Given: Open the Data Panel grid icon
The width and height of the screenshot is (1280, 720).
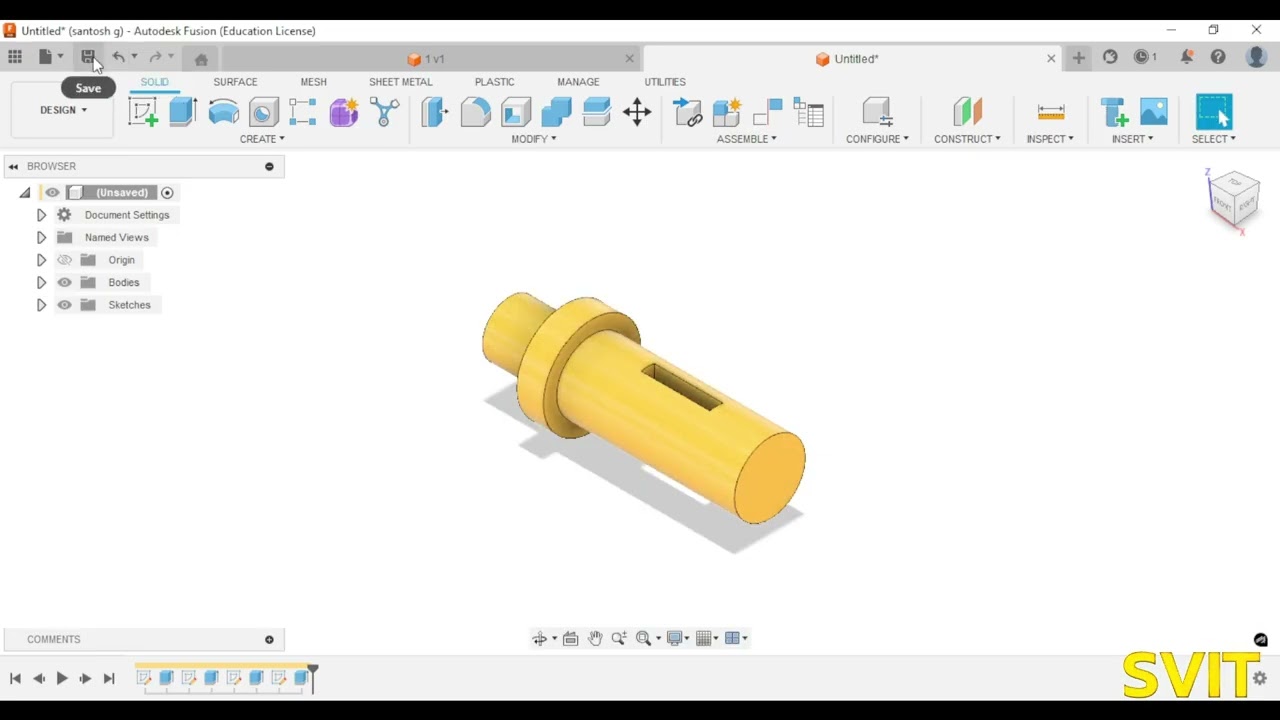Looking at the screenshot, I should tap(15, 58).
